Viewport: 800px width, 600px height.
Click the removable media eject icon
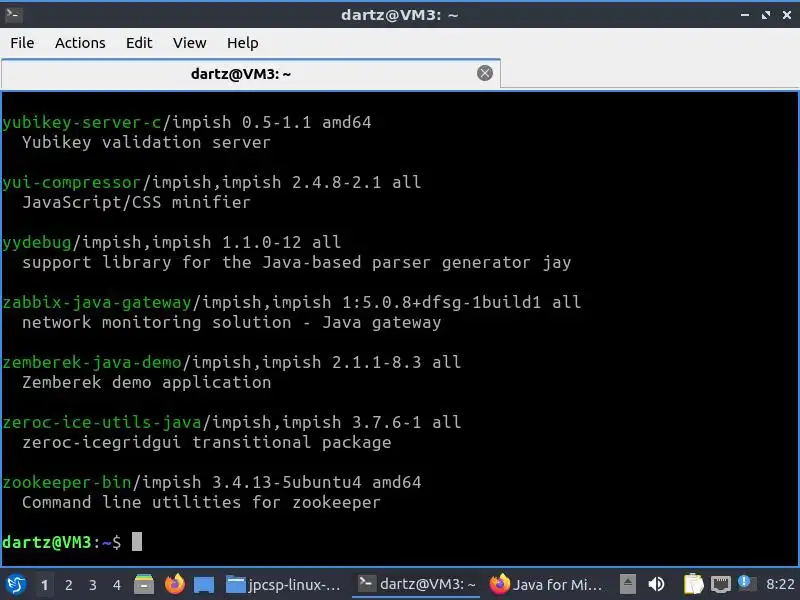point(628,584)
